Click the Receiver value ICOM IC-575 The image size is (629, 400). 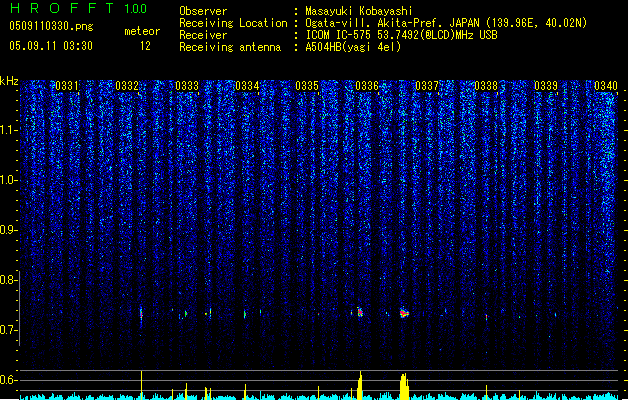click(x=339, y=35)
